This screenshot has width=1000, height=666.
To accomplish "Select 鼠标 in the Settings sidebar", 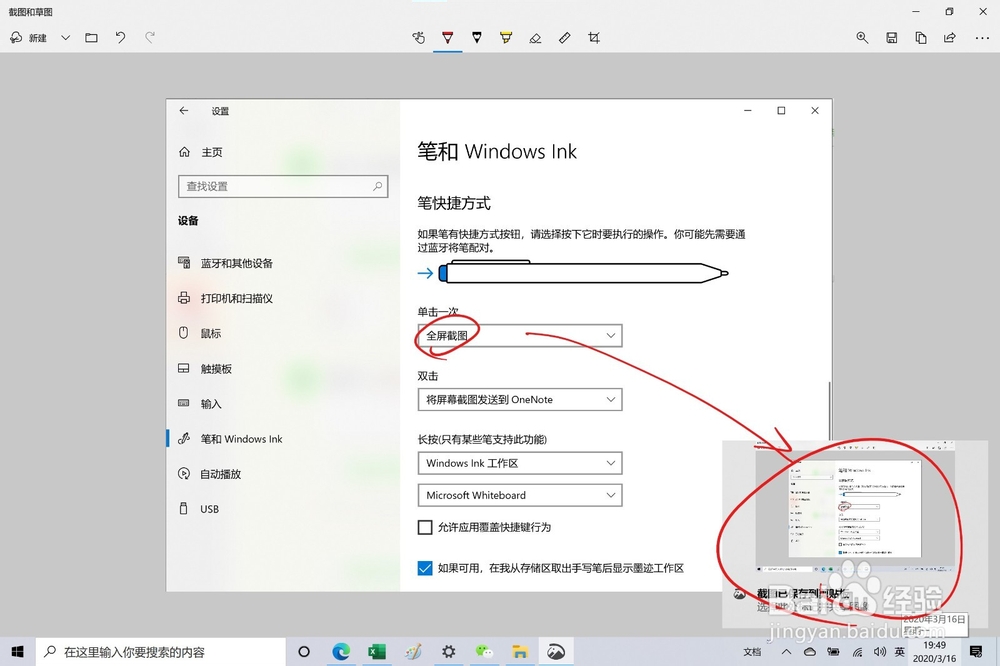I will pyautogui.click(x=208, y=333).
